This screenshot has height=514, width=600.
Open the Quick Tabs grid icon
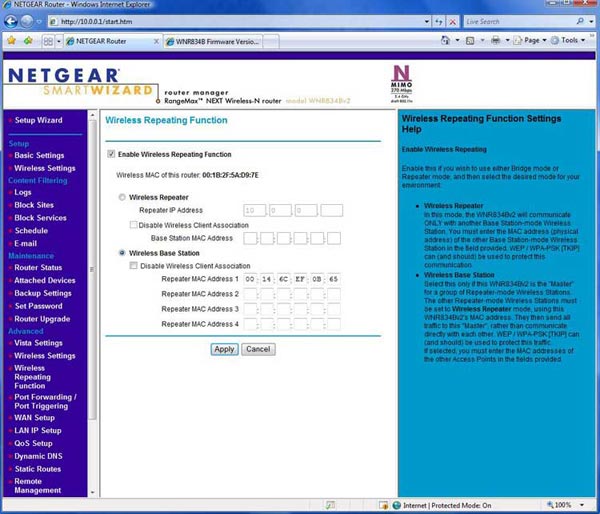(x=48, y=41)
